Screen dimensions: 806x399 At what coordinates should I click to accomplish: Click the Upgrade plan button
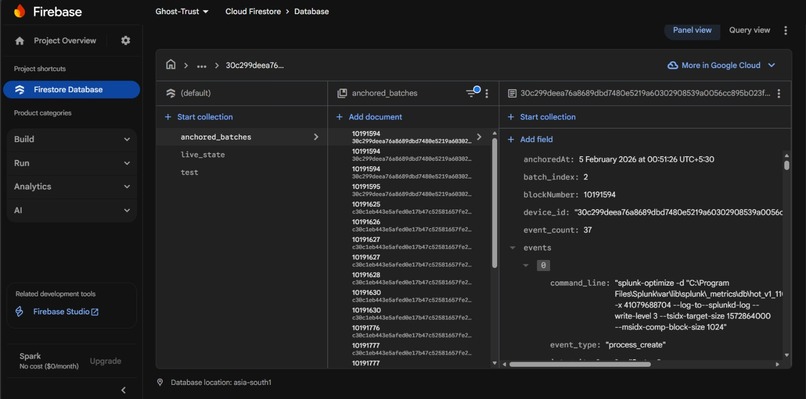point(105,361)
